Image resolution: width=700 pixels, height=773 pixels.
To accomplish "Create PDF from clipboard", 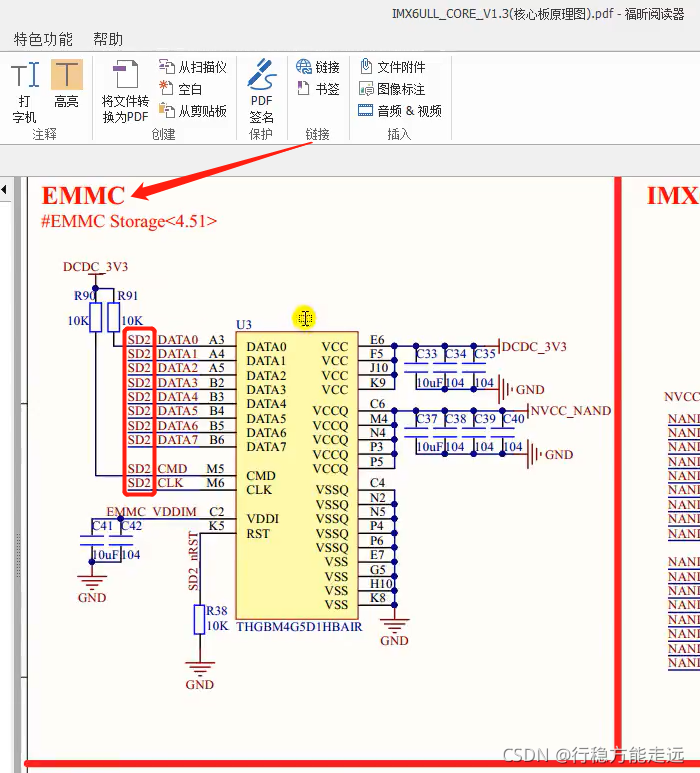I will point(193,111).
